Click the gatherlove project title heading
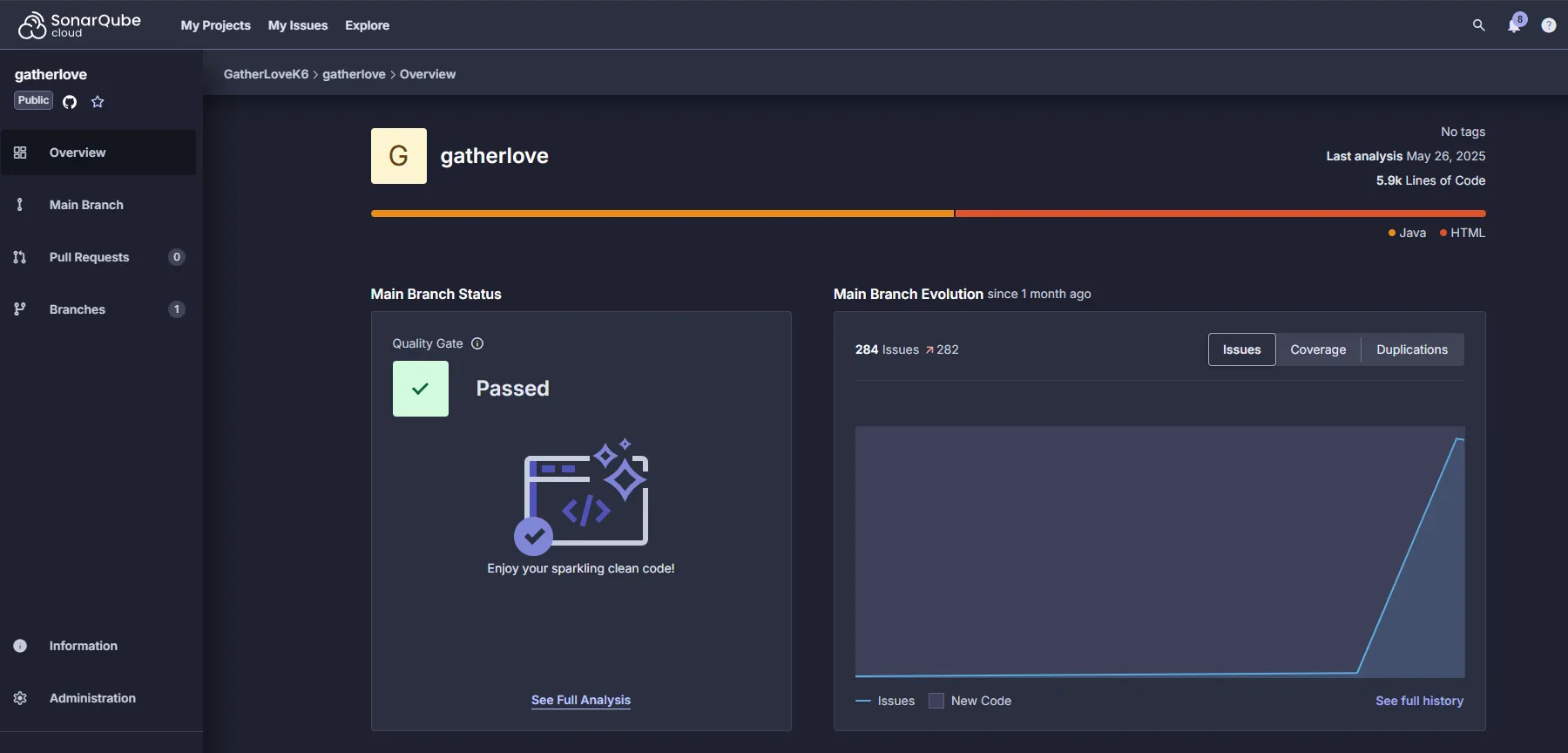Viewport: 1568px width, 753px height. click(x=494, y=156)
